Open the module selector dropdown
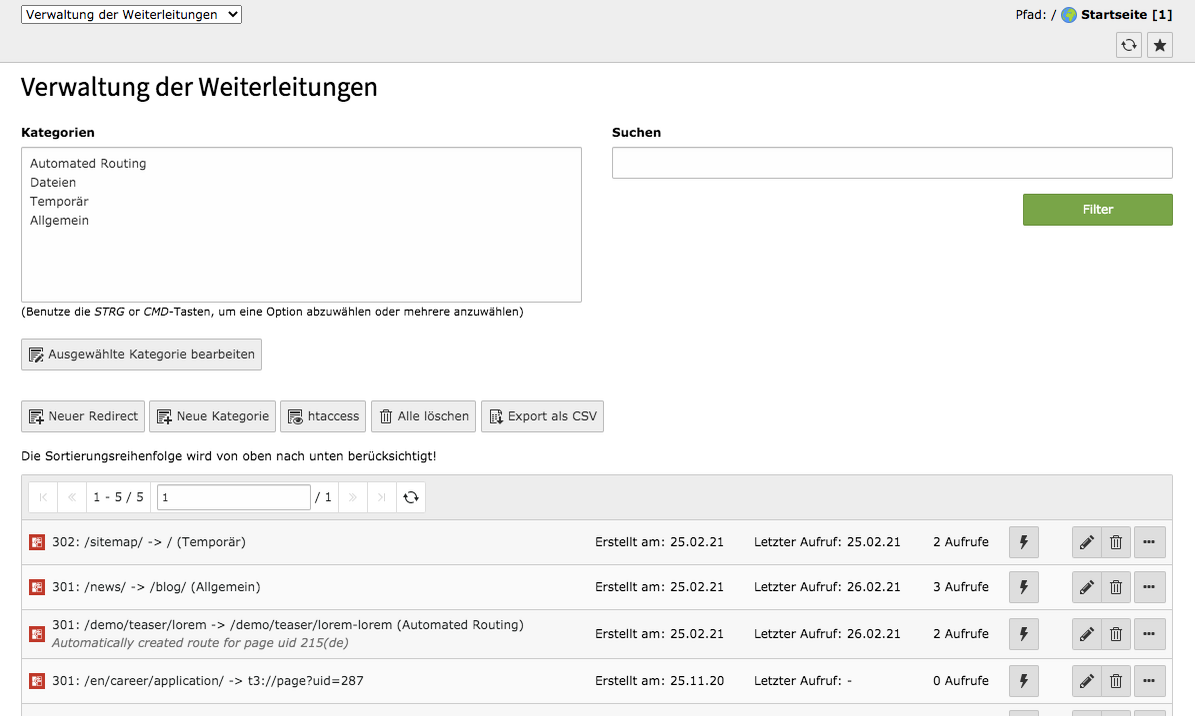Screen dimensions: 1195x716 click(x=131, y=14)
